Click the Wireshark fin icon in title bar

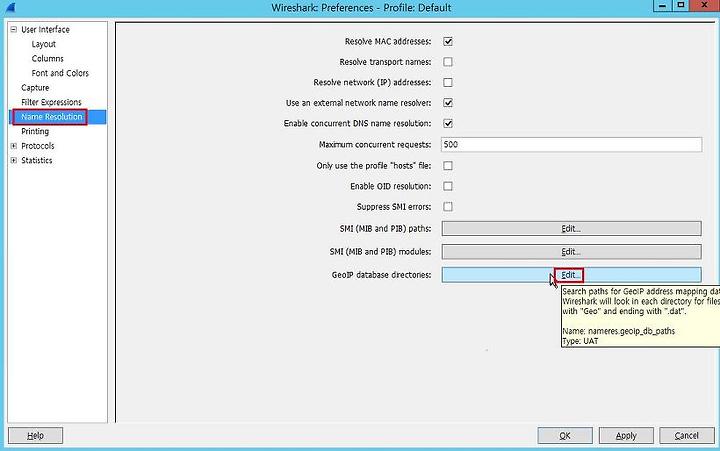coord(11,7)
